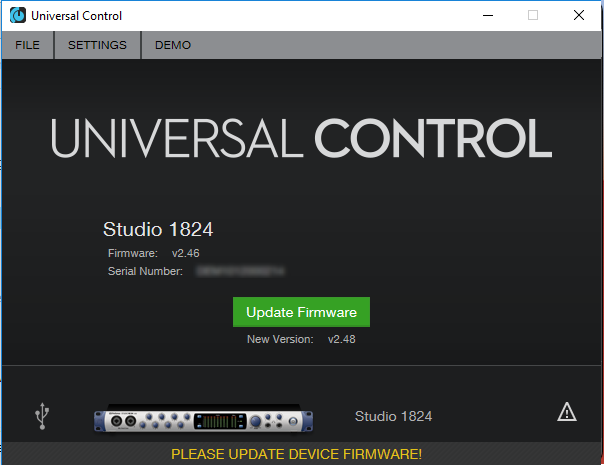Click the blurred Serial Number value
The image size is (605, 465).
point(240,271)
